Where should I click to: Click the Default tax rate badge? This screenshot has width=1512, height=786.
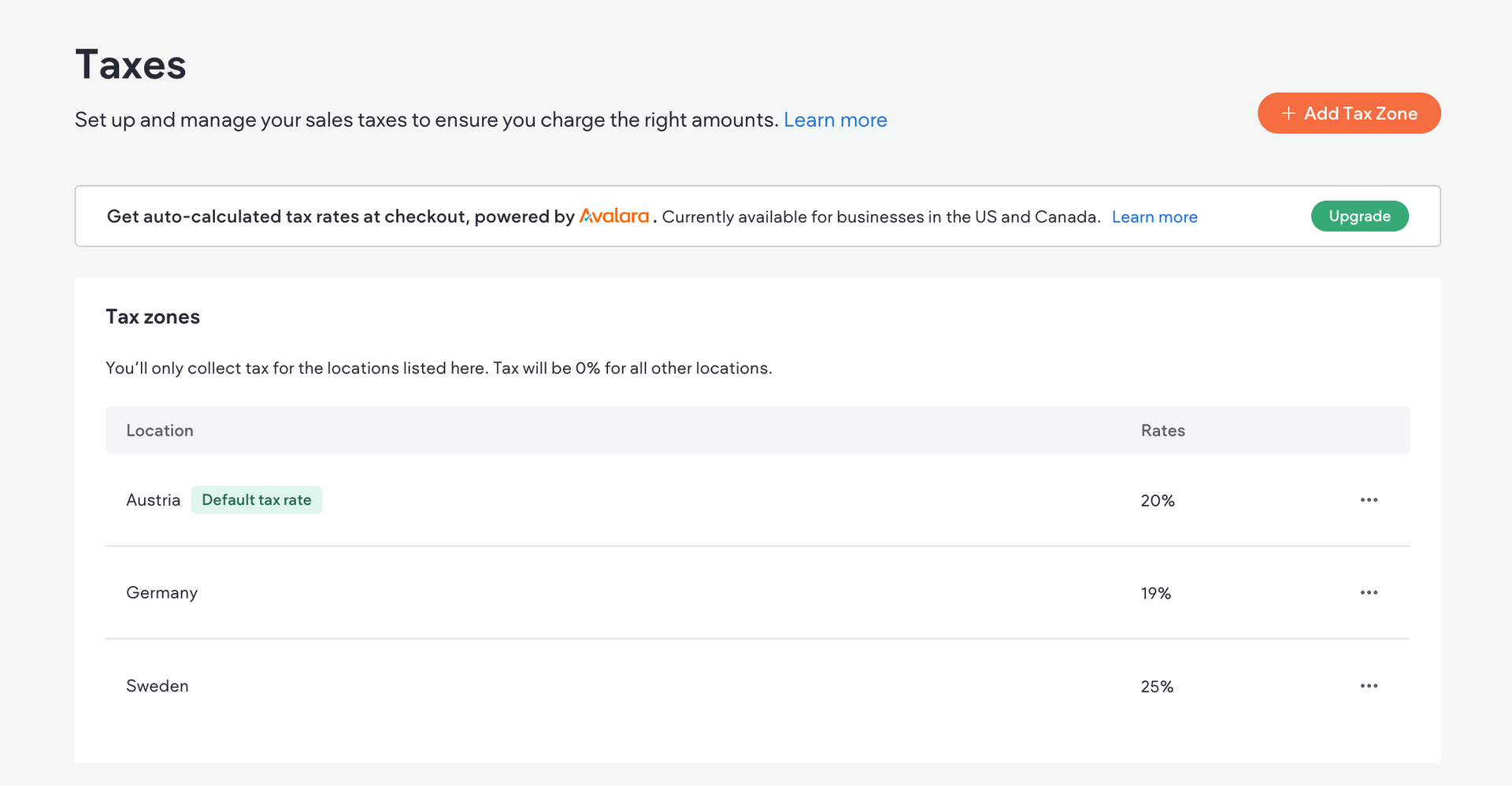pos(256,500)
